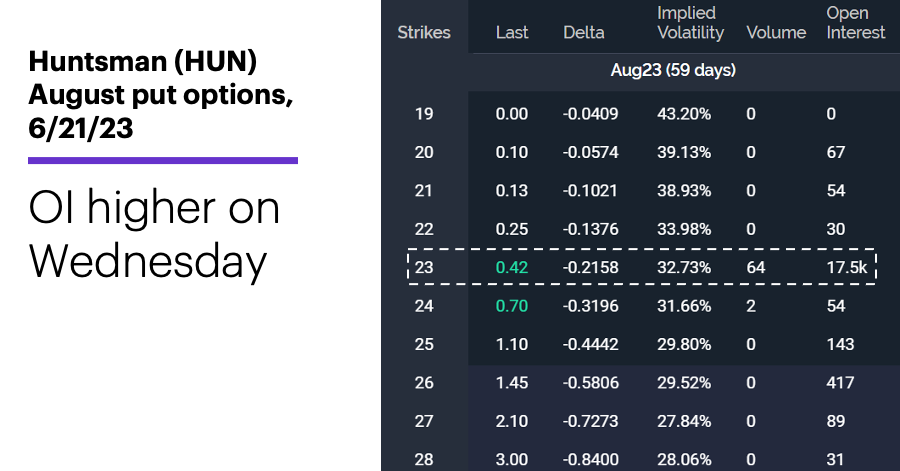Click the 25 strike row

[x=641, y=344]
